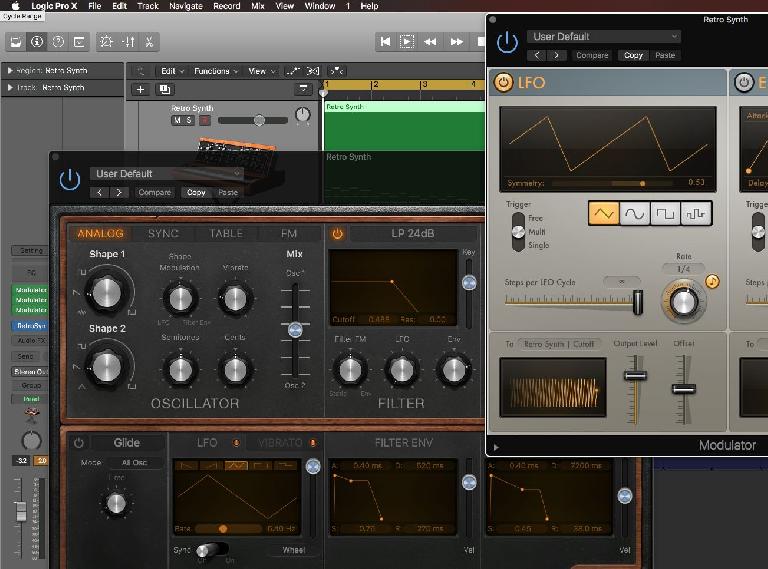Select sine LFO waveform in Modulator
Image resolution: width=768 pixels, height=569 pixels.
click(x=634, y=214)
